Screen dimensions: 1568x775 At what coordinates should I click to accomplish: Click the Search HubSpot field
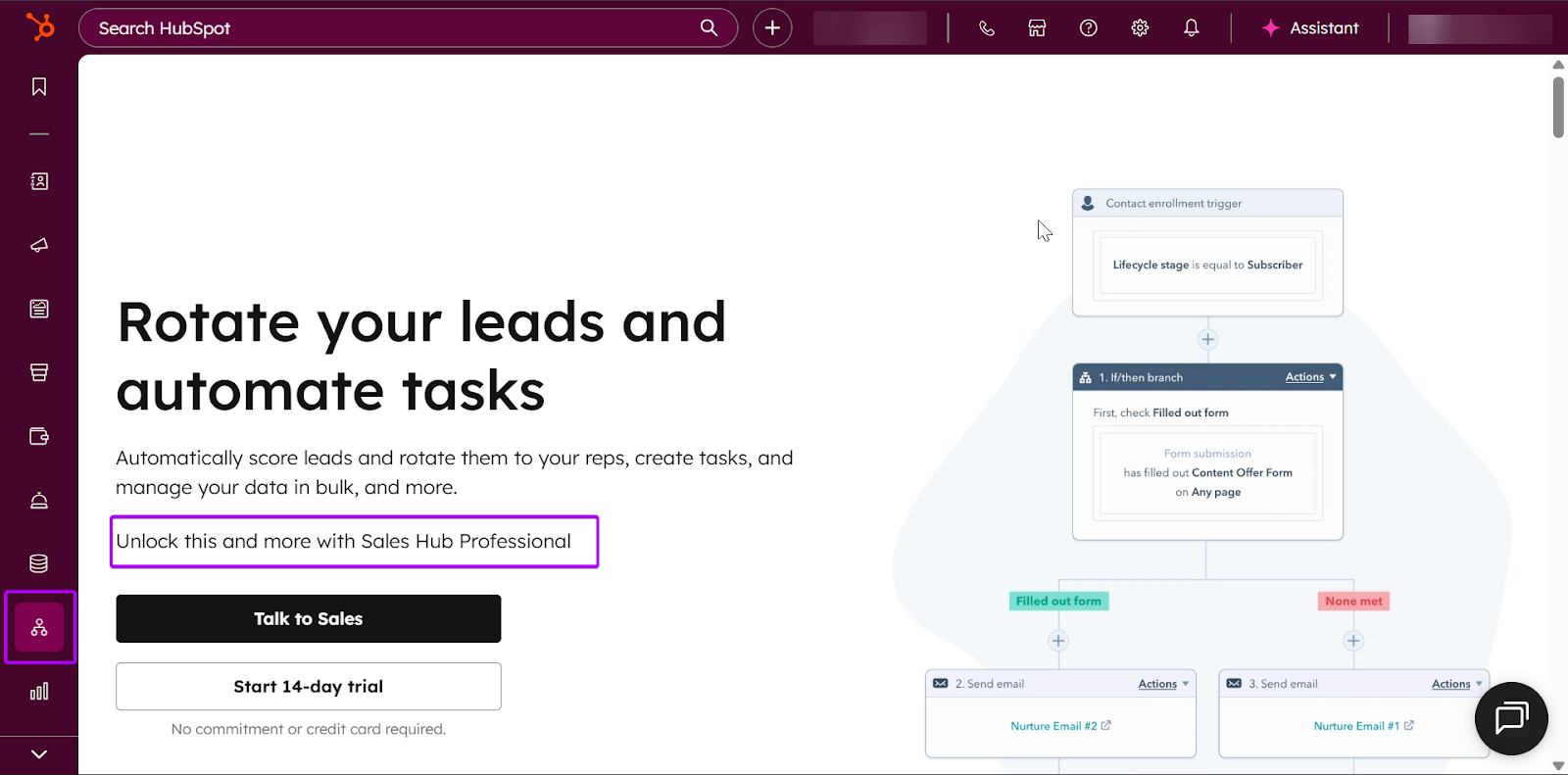pos(408,27)
